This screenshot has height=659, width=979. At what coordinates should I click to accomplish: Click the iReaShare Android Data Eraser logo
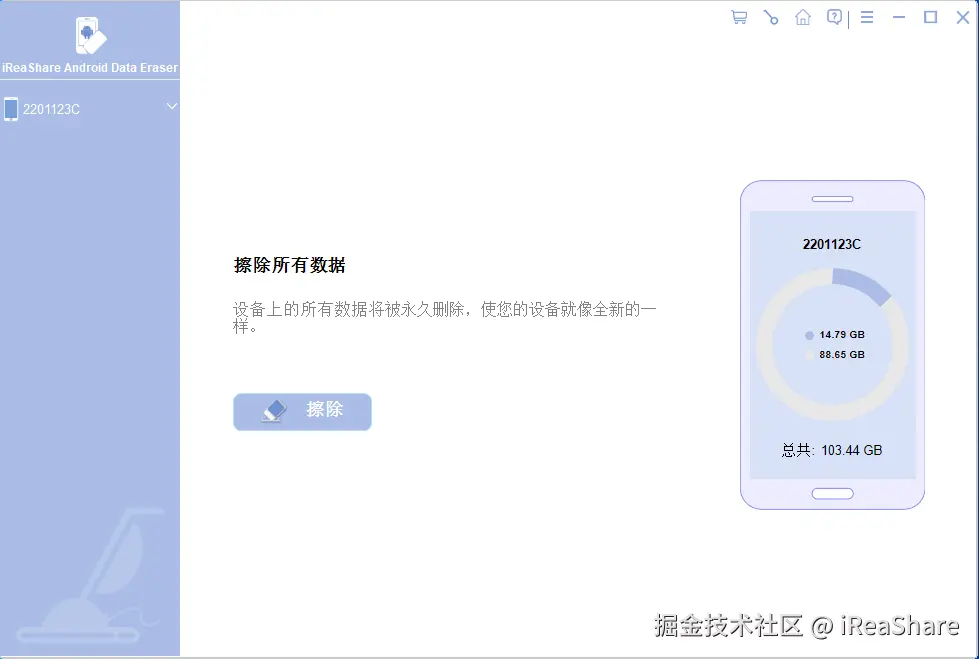(x=88, y=40)
